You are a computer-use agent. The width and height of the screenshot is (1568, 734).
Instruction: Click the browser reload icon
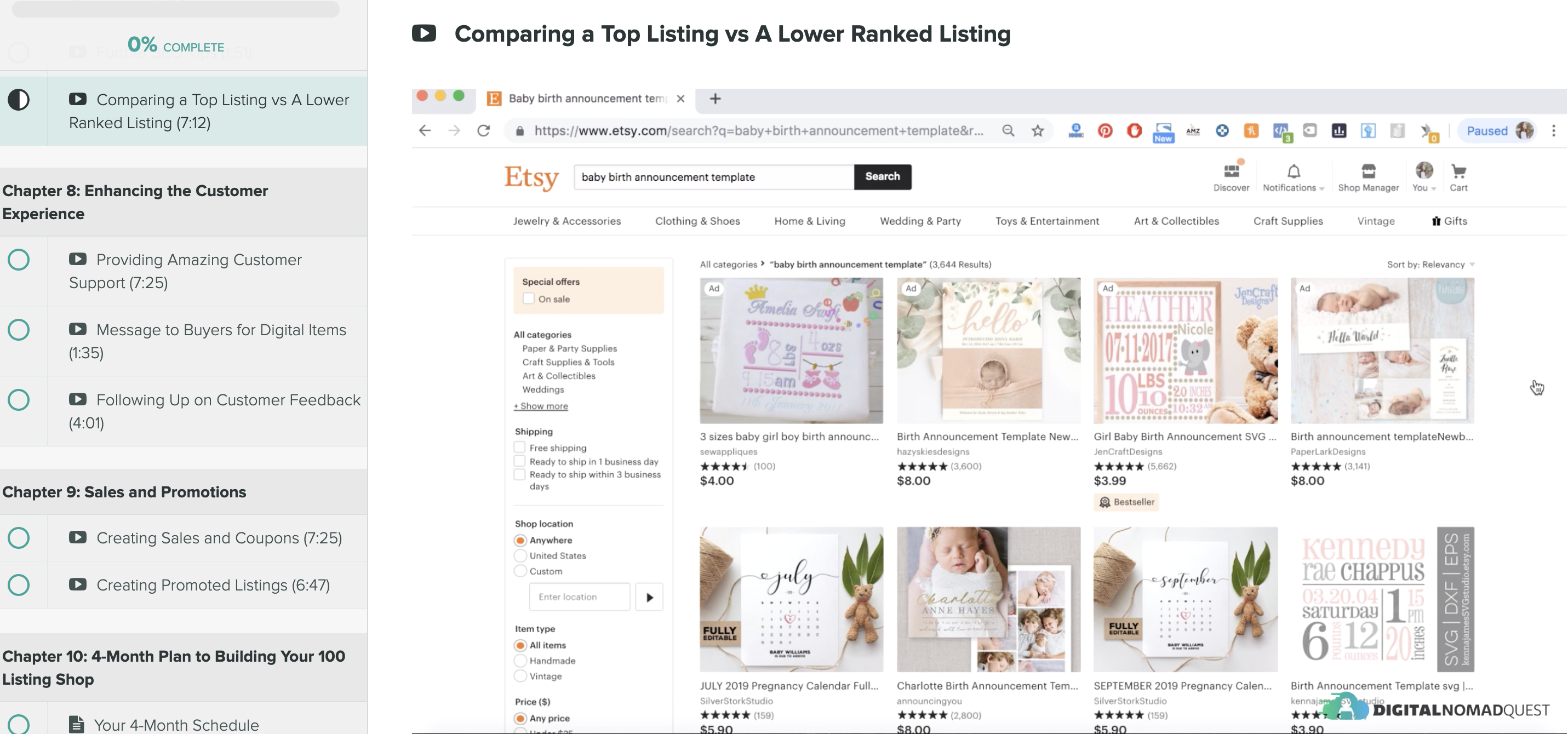pos(483,131)
